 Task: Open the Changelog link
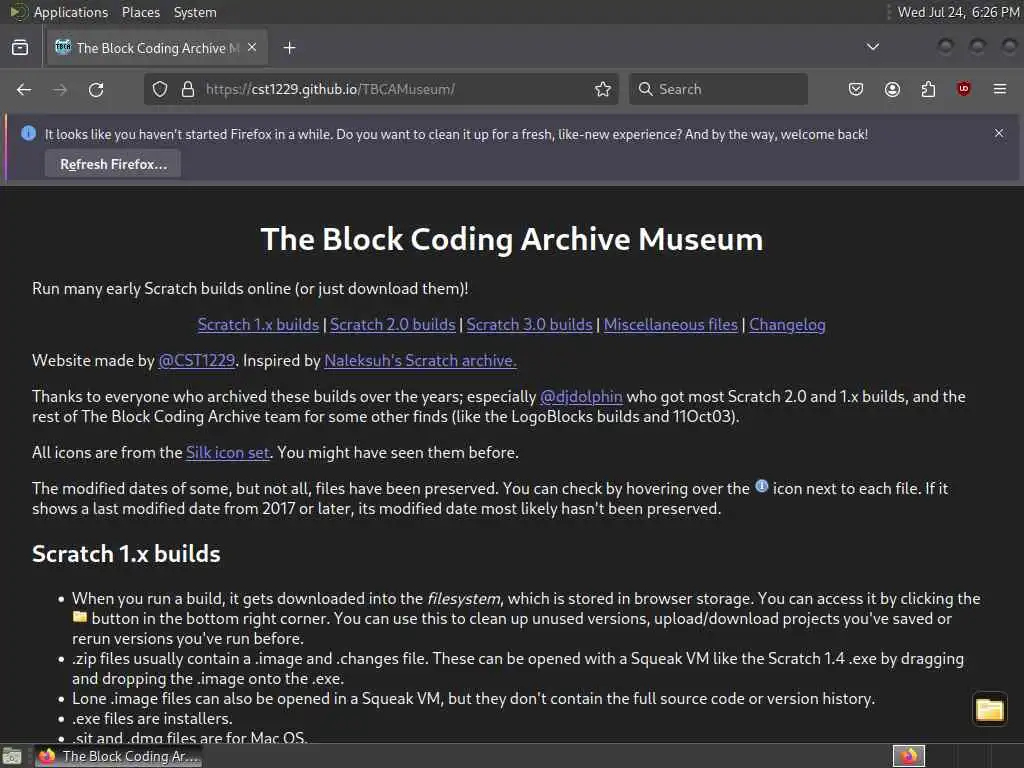[787, 325]
